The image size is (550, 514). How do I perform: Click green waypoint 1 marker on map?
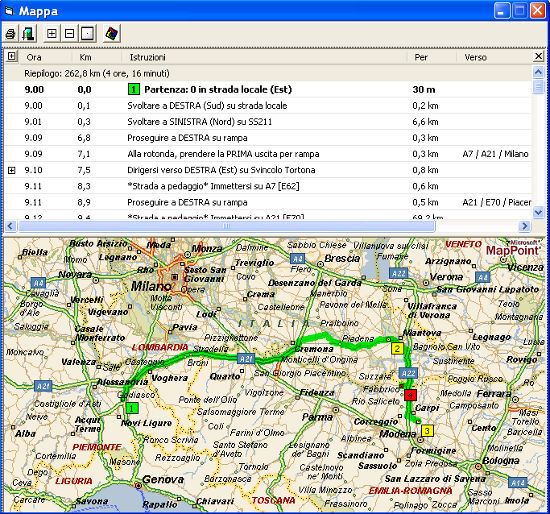point(132,408)
